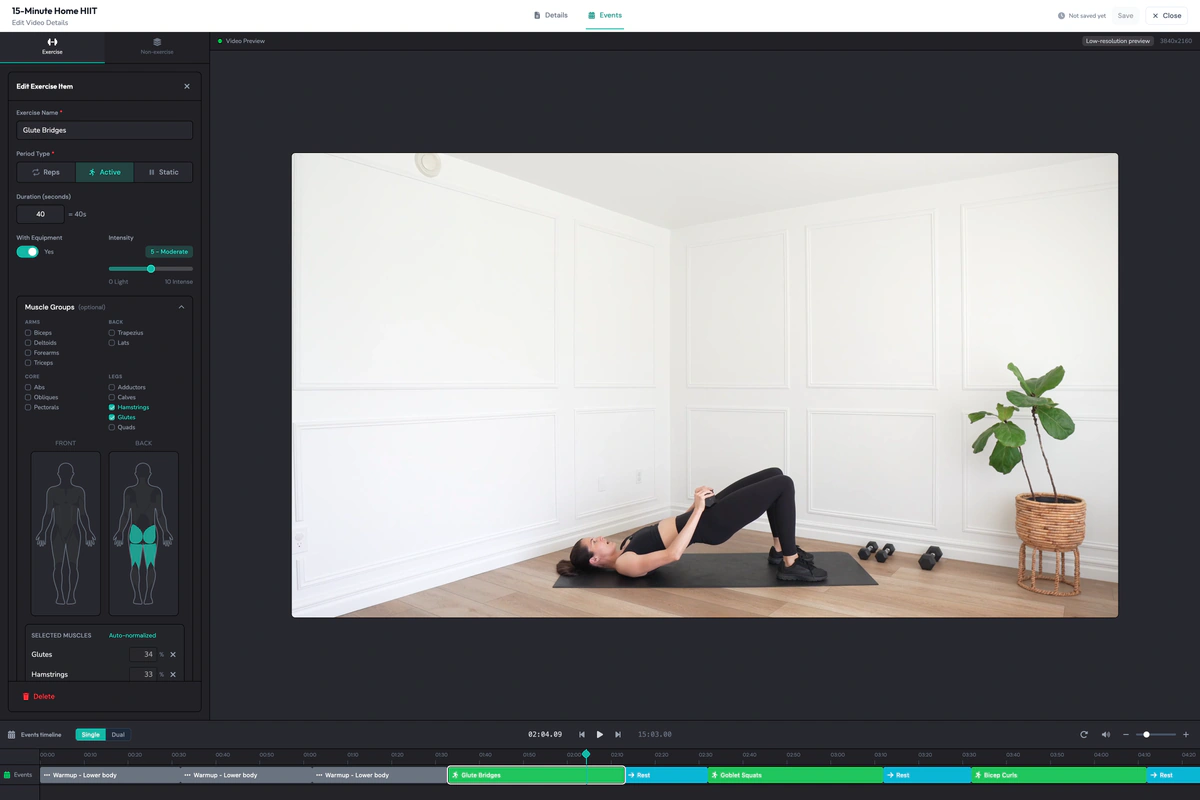
Task: Play the video
Action: pyautogui.click(x=600, y=735)
